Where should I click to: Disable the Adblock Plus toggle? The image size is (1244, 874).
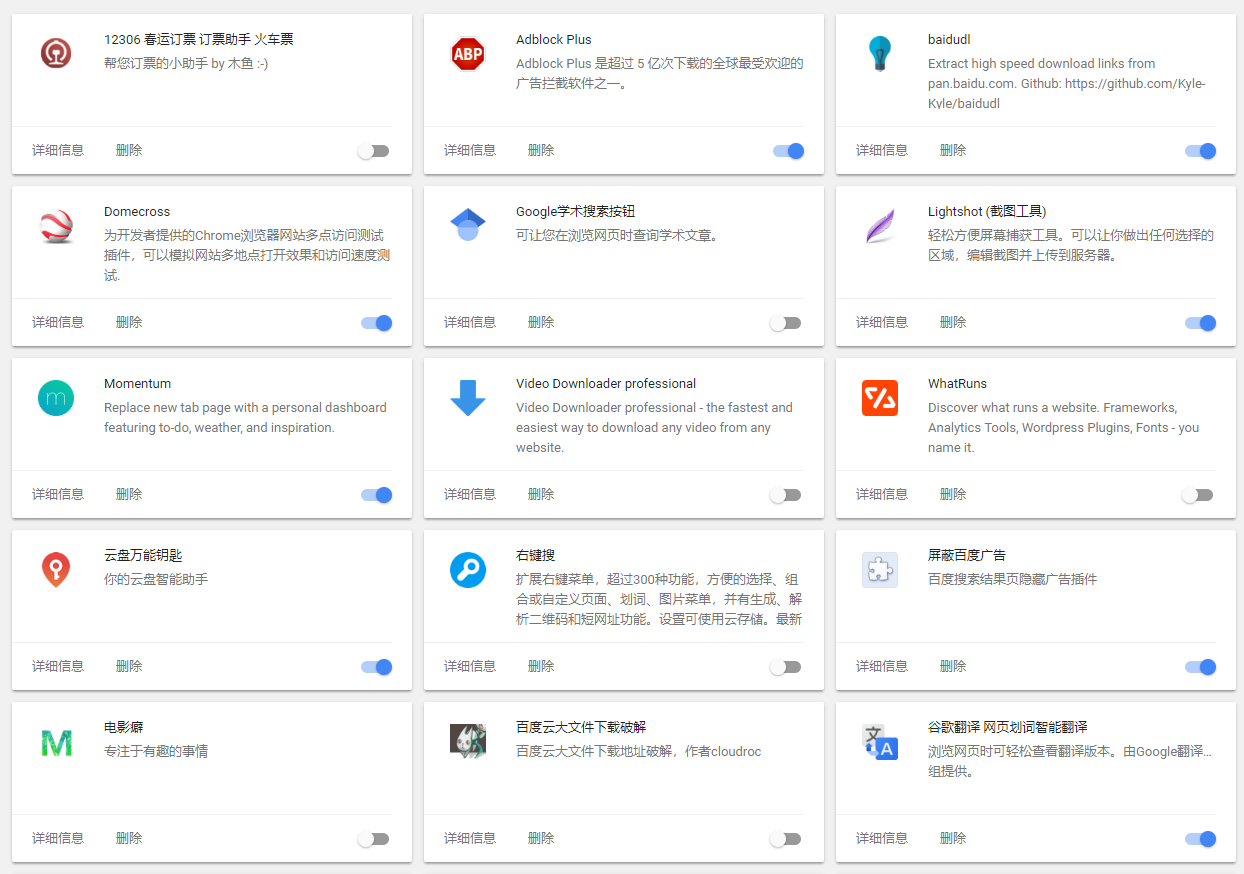(789, 151)
